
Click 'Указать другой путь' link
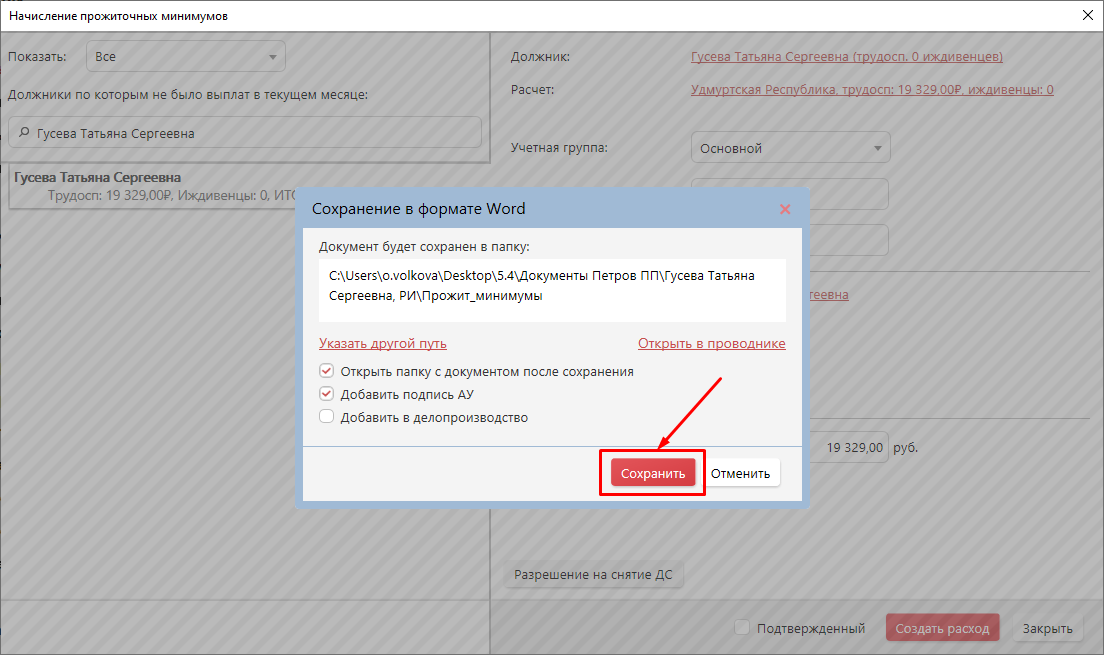point(382,343)
